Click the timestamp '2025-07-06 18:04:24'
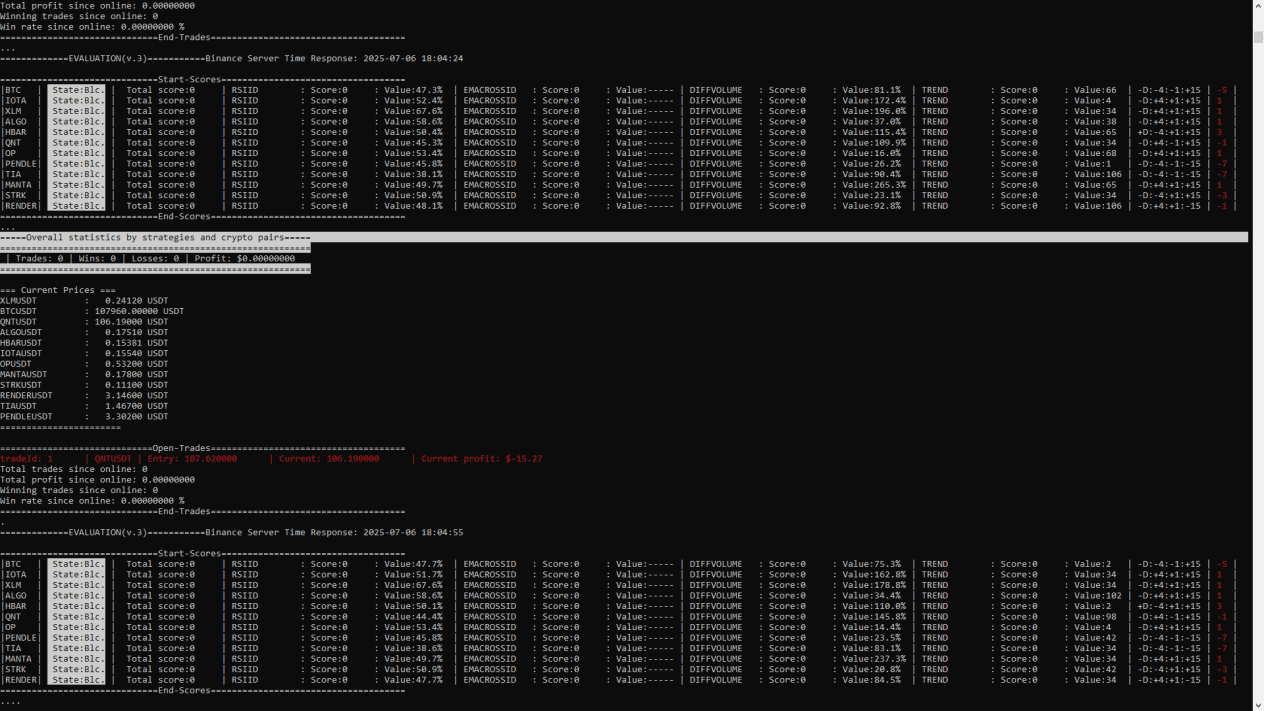Viewport: 1264px width, 711px height. [413, 58]
